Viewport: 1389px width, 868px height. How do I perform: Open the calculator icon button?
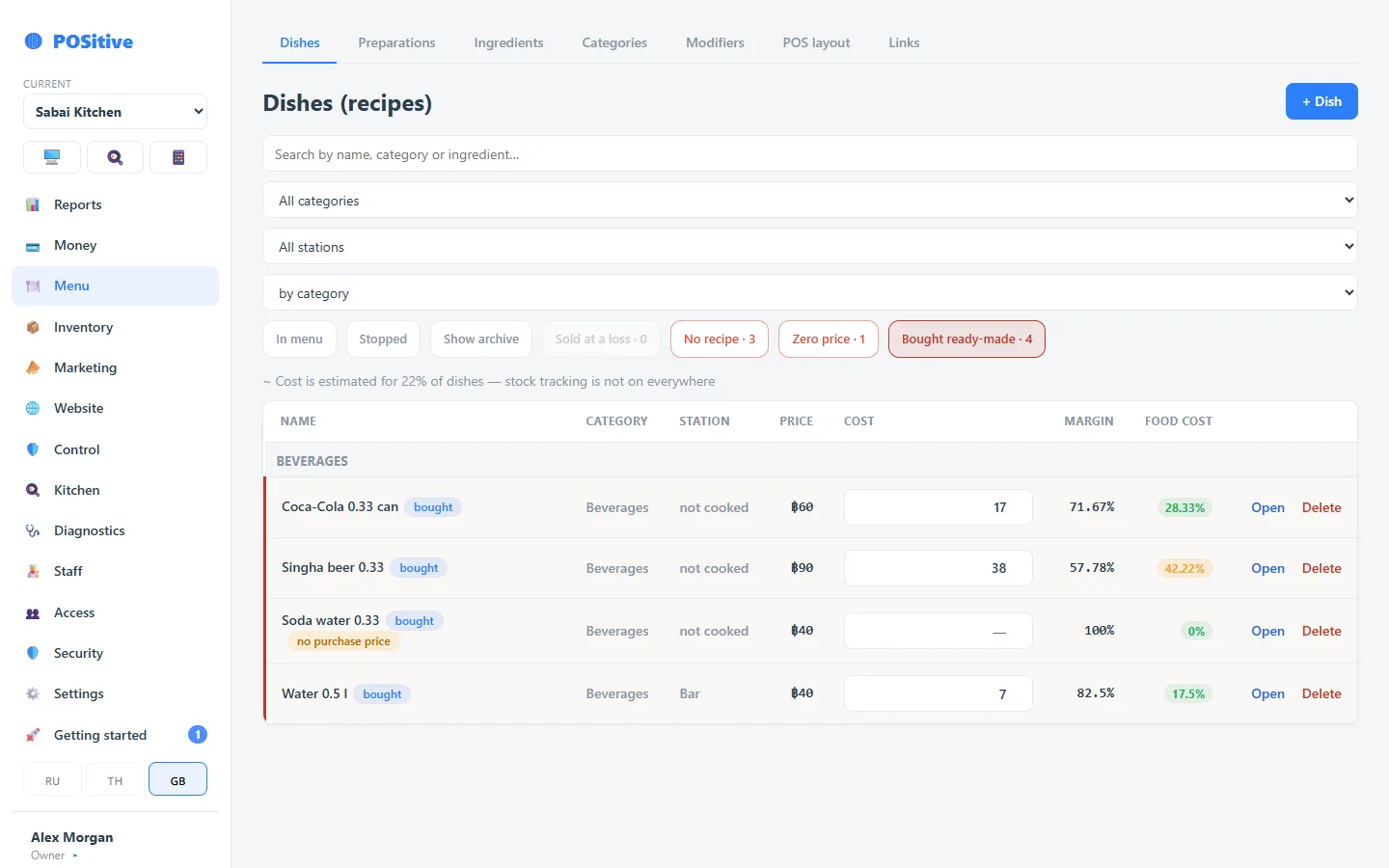178,157
